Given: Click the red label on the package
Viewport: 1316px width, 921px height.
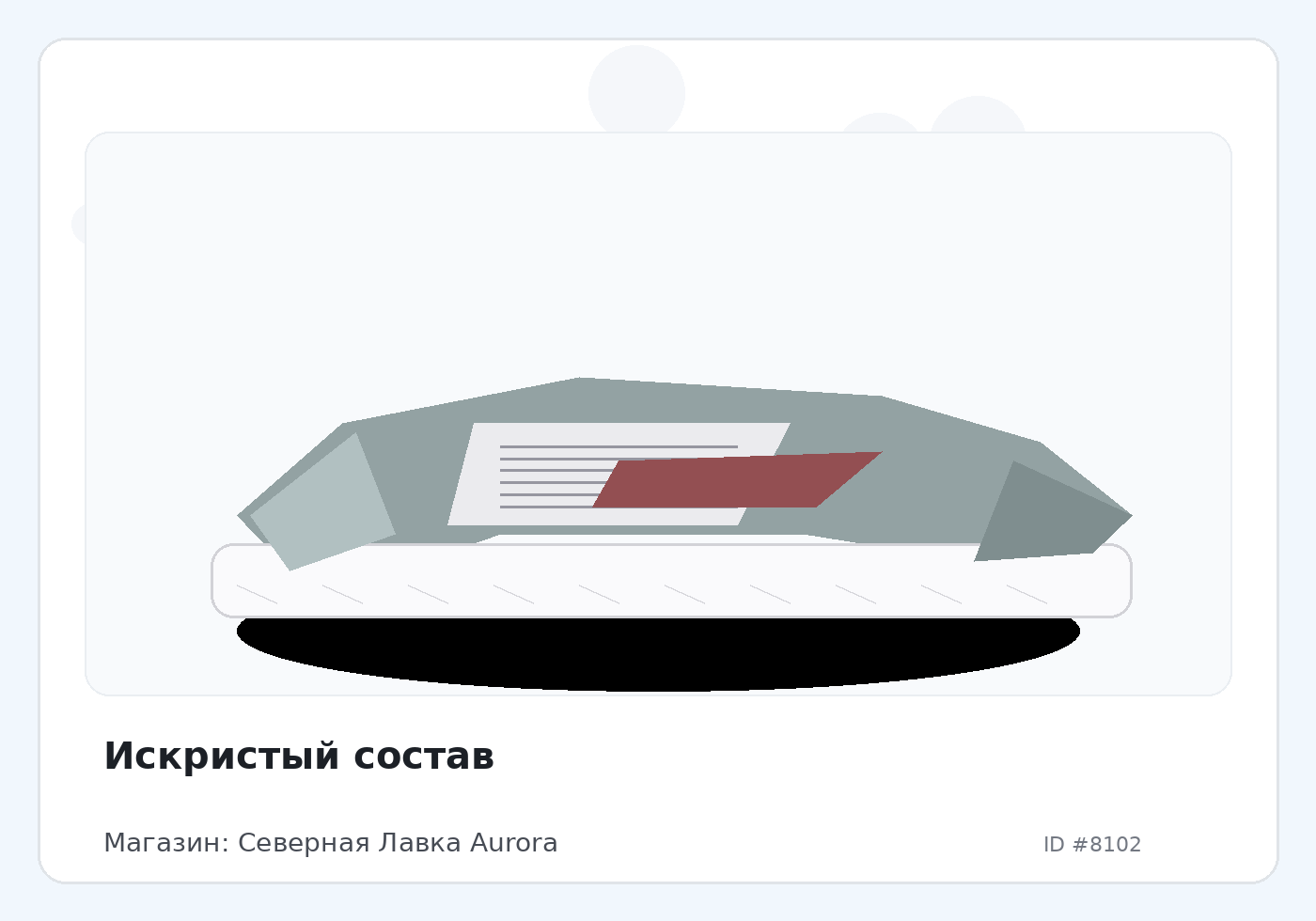Looking at the screenshot, I should point(737,480).
